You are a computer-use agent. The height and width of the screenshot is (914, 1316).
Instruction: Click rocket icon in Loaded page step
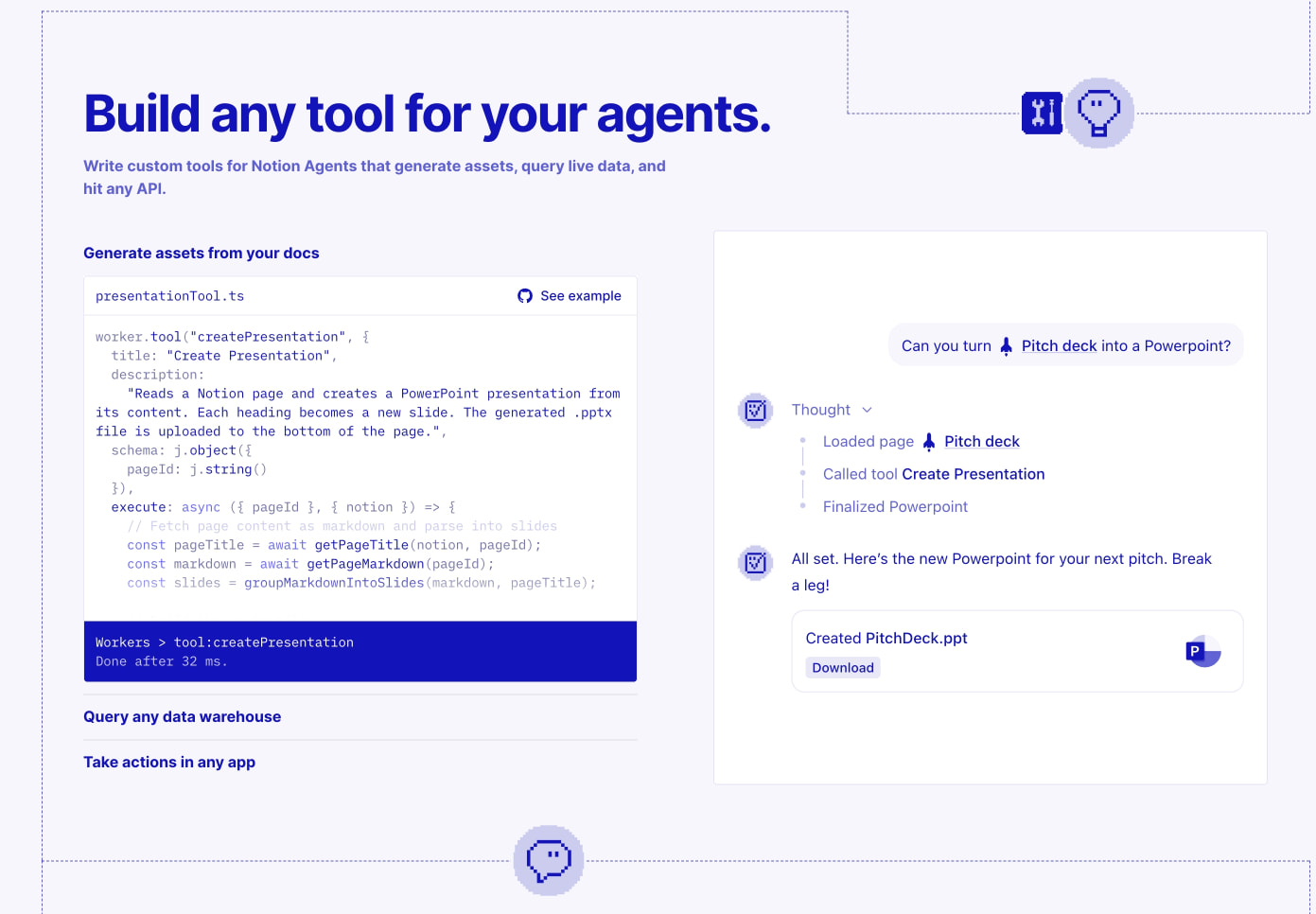coord(929,442)
